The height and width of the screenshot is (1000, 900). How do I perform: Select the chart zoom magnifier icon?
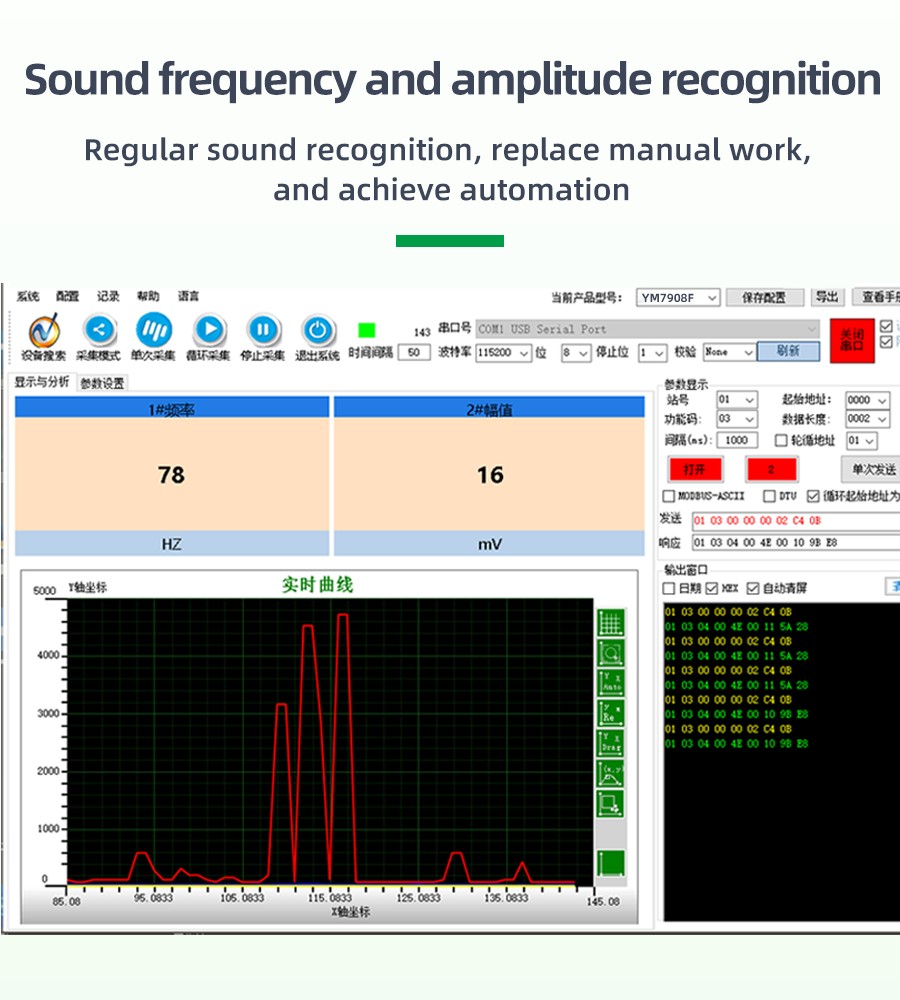coord(610,653)
